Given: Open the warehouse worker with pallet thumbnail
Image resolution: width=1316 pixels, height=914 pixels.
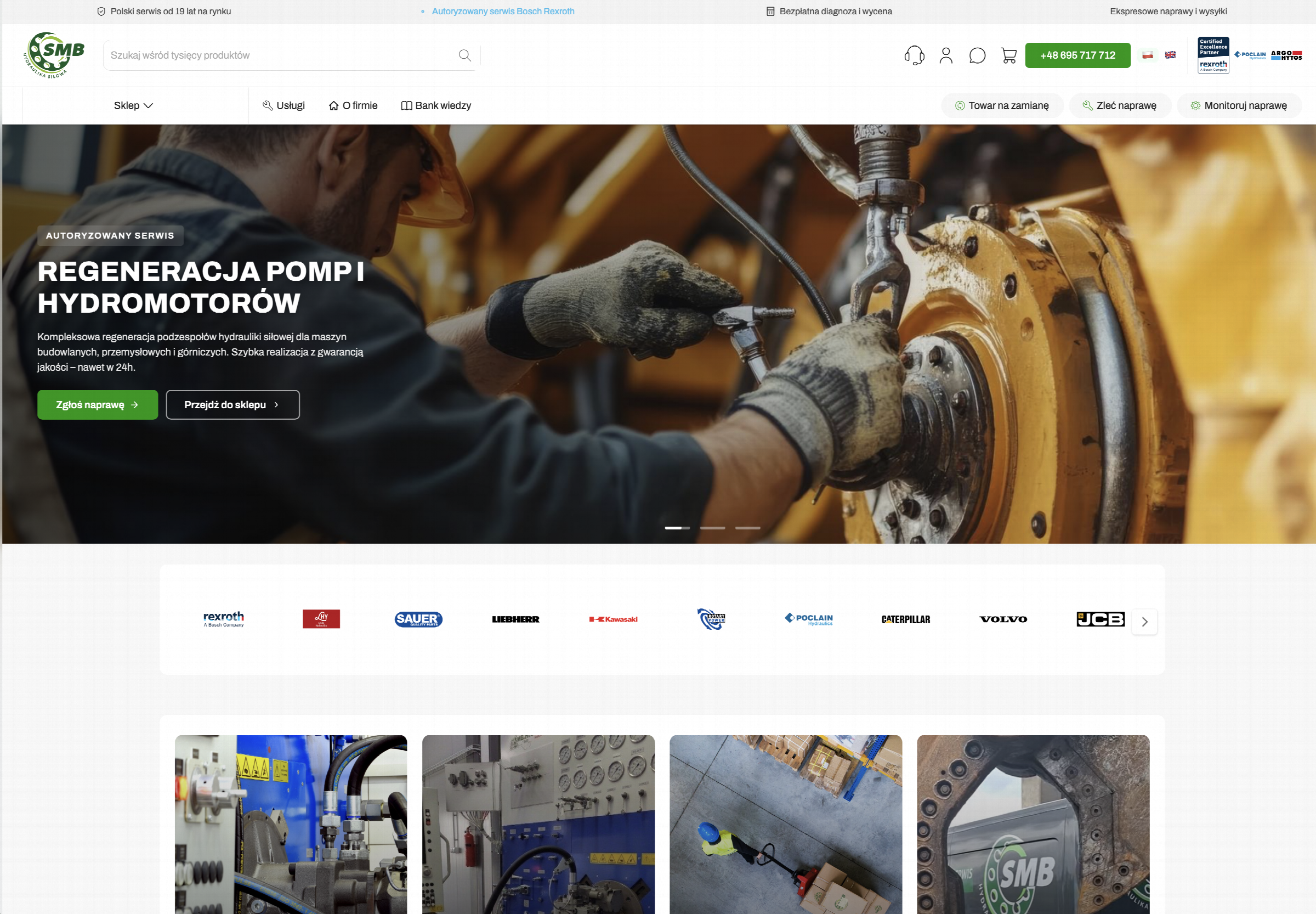Looking at the screenshot, I should [785, 825].
